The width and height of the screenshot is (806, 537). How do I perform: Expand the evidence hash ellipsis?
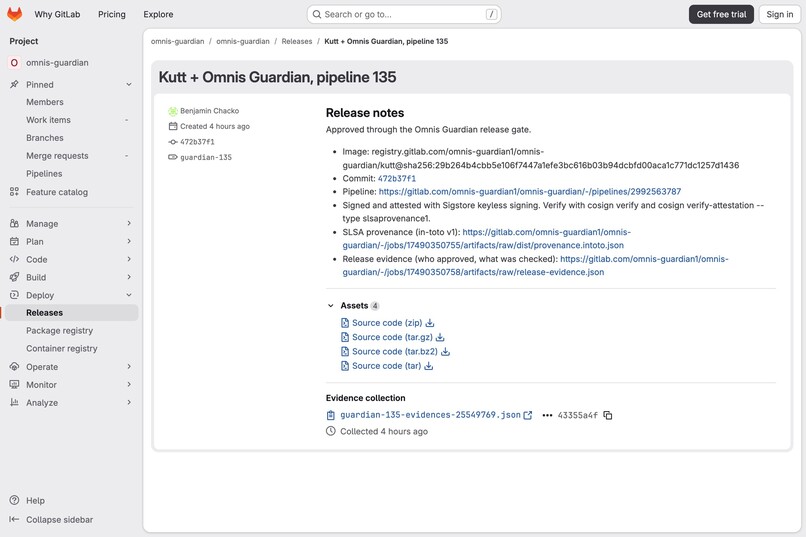pos(547,415)
